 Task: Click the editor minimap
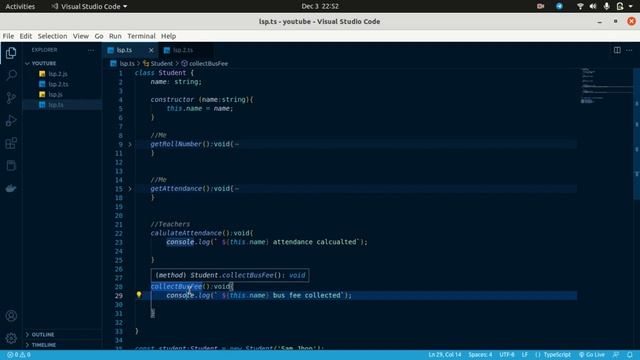tap(607, 86)
